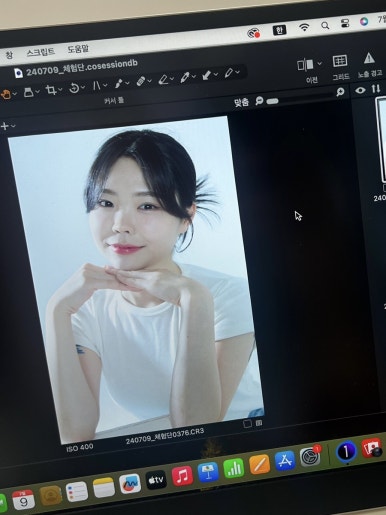Select the Loupe cursor tool
The image size is (386, 515).
pos(29,92)
